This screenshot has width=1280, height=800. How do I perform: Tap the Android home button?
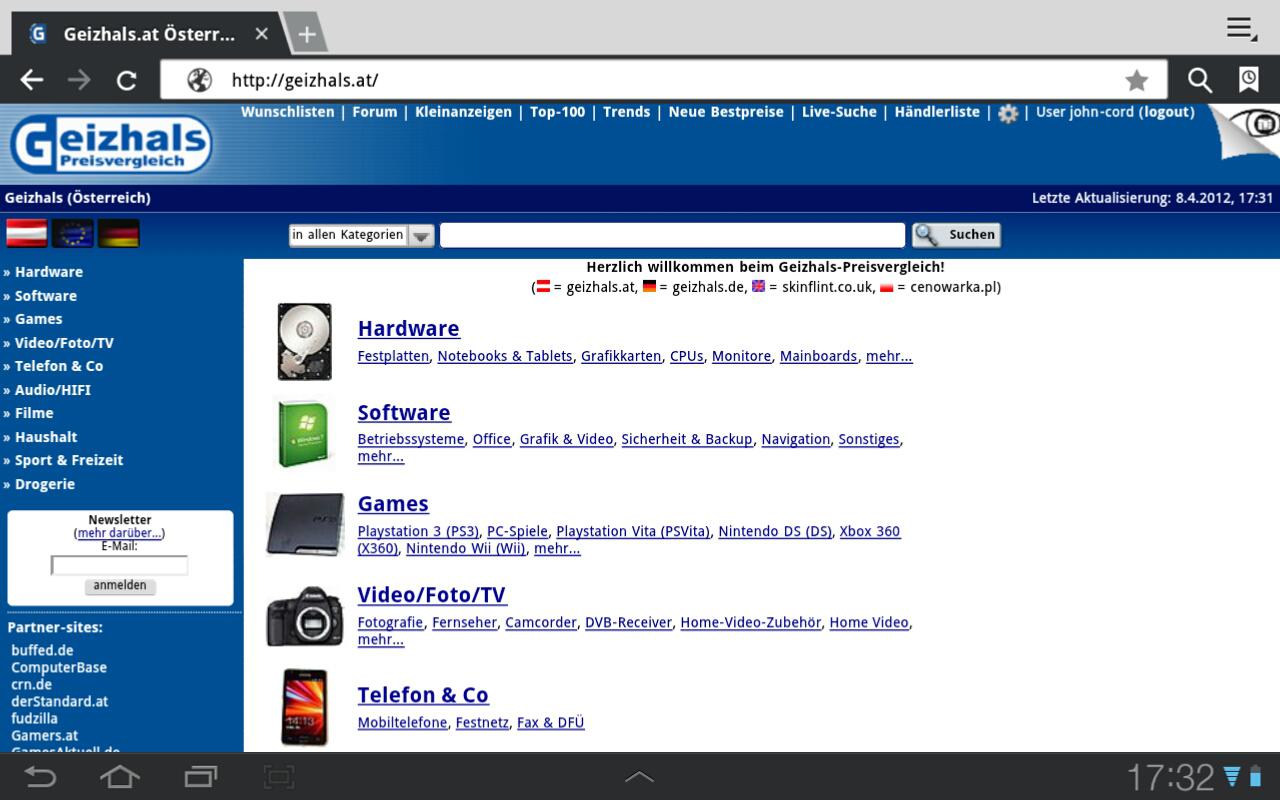click(x=119, y=776)
